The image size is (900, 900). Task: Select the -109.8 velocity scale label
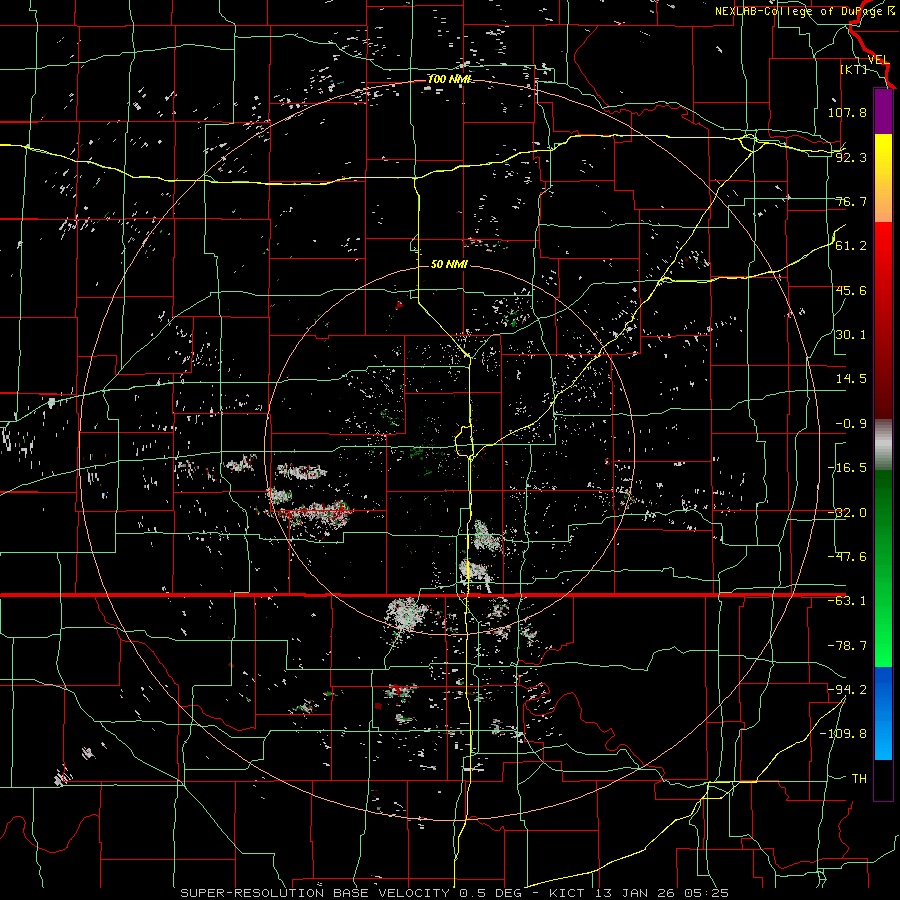coord(844,734)
